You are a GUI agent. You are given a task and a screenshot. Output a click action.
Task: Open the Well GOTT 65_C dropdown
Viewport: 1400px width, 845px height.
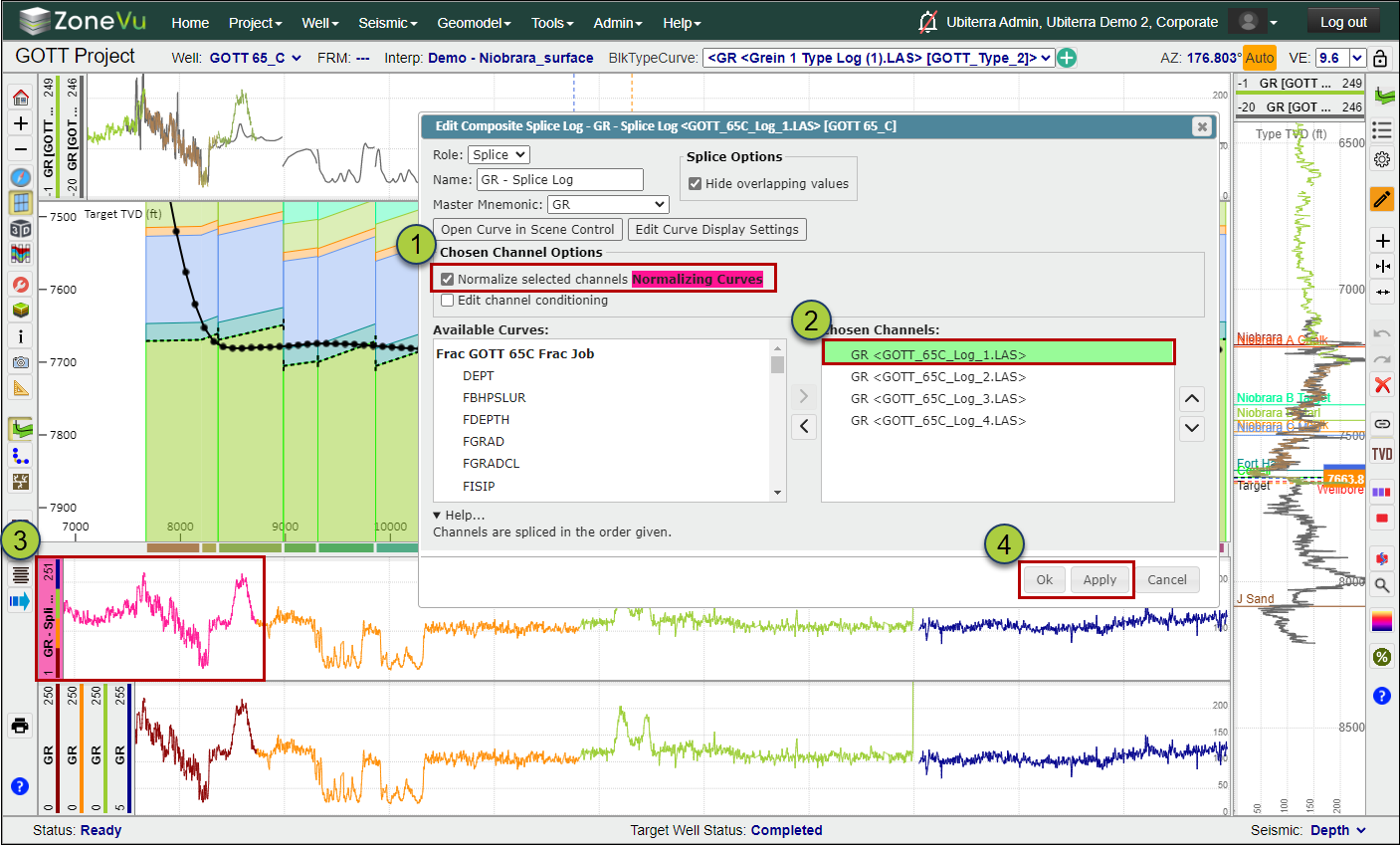tap(255, 58)
